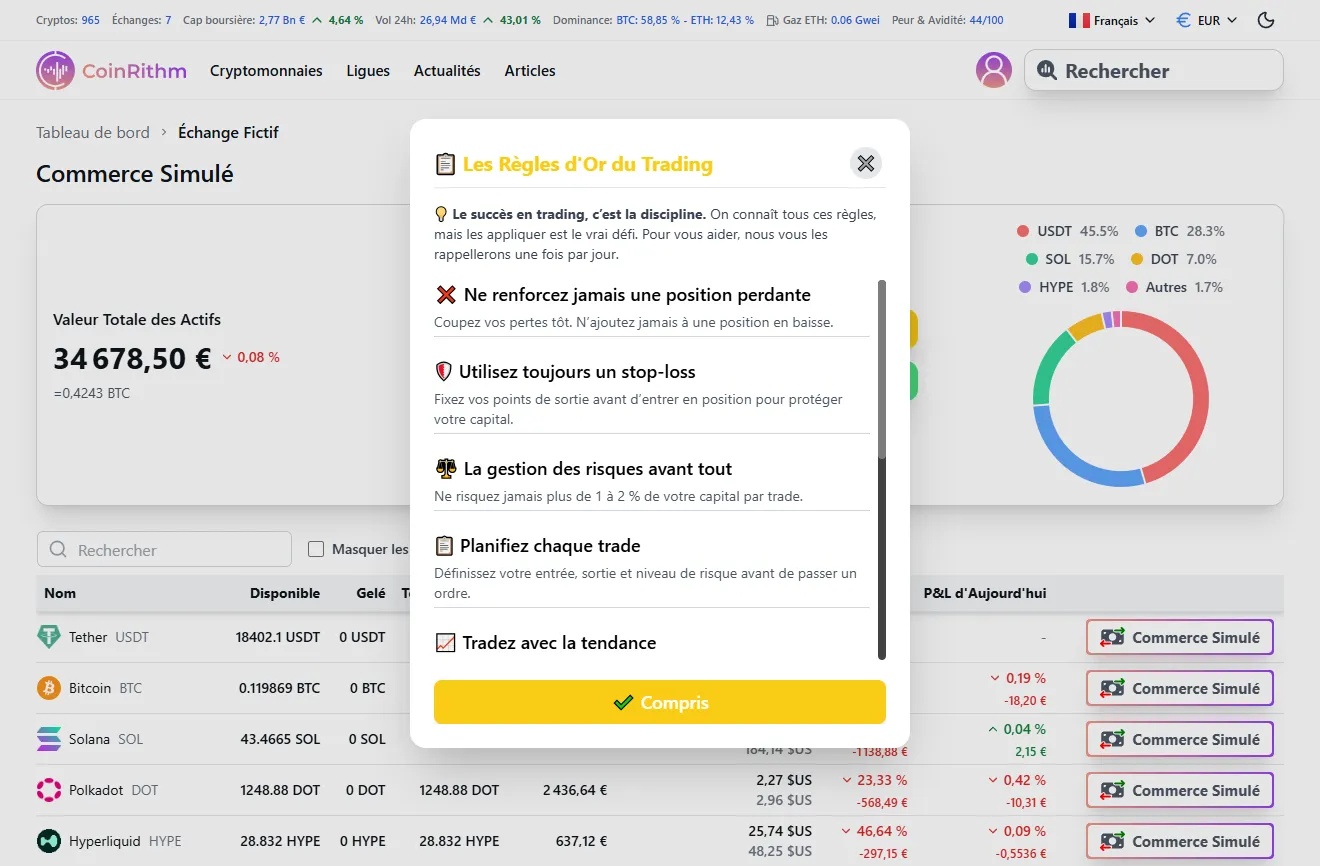Open the user profile avatar icon

tap(993, 70)
